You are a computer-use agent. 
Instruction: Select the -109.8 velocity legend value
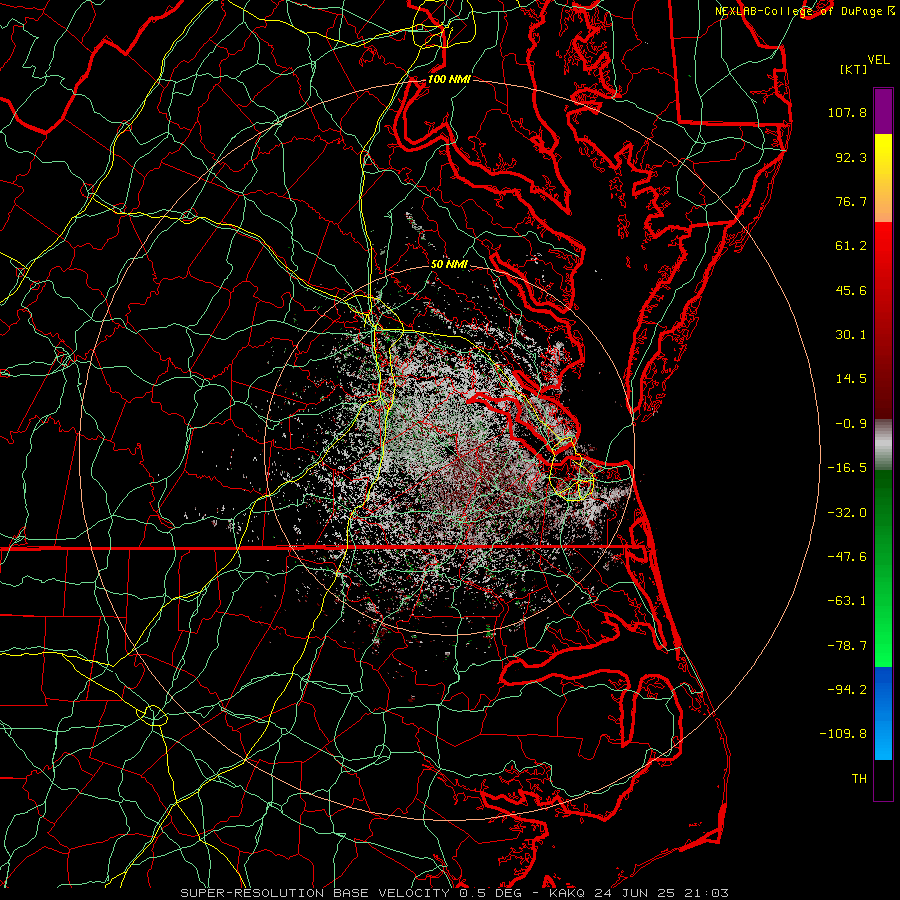pyautogui.click(x=843, y=734)
